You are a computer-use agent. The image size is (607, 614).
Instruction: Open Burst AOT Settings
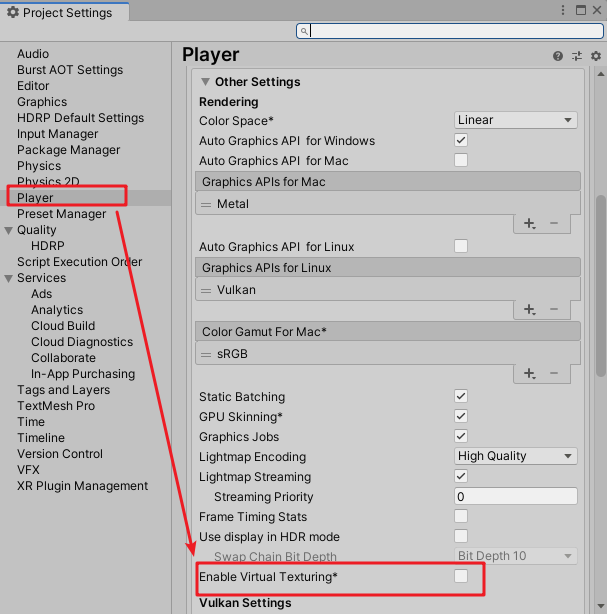(70, 70)
